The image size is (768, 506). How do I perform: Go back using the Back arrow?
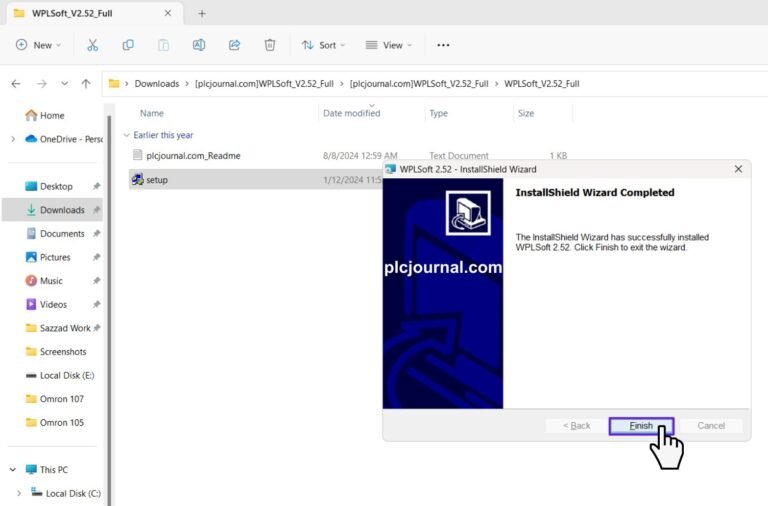[16, 84]
